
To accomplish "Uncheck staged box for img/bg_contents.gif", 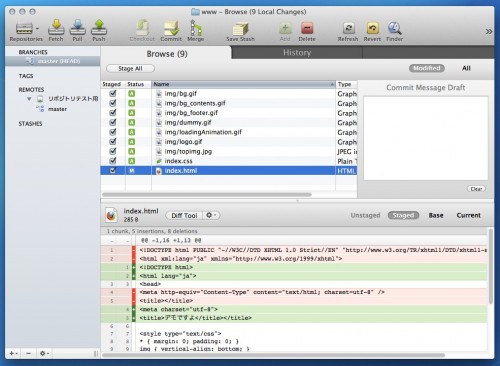I will coord(113,103).
